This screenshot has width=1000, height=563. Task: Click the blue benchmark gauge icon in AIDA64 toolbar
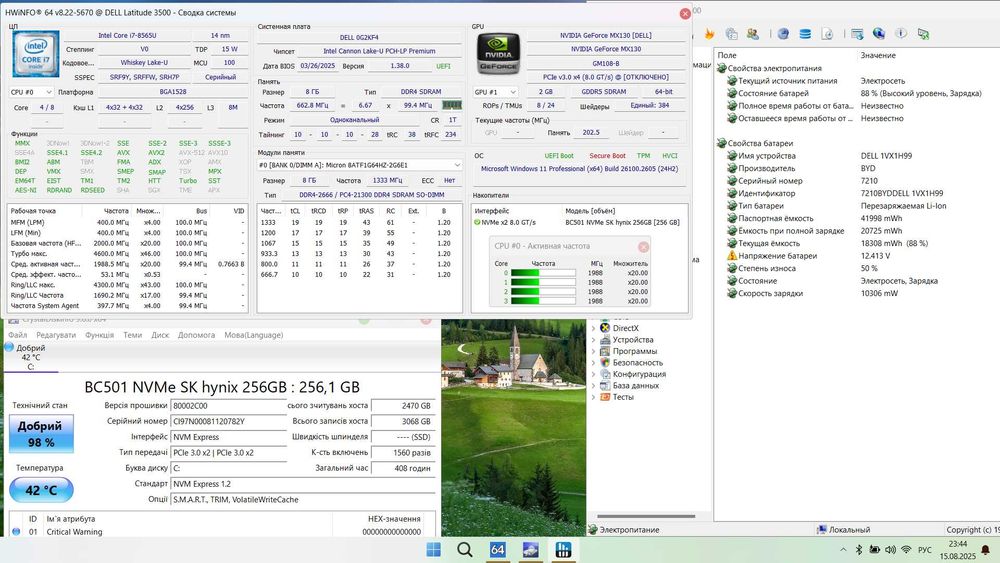point(783,34)
